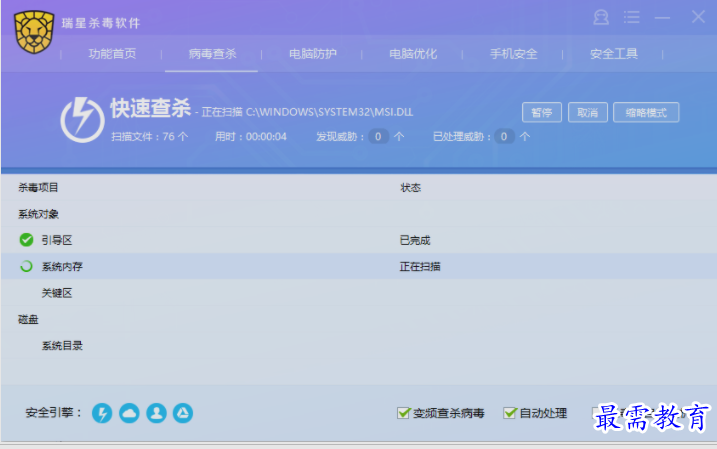
Task: Click the 瑞星杀毒软件 title text
Action: (x=101, y=23)
